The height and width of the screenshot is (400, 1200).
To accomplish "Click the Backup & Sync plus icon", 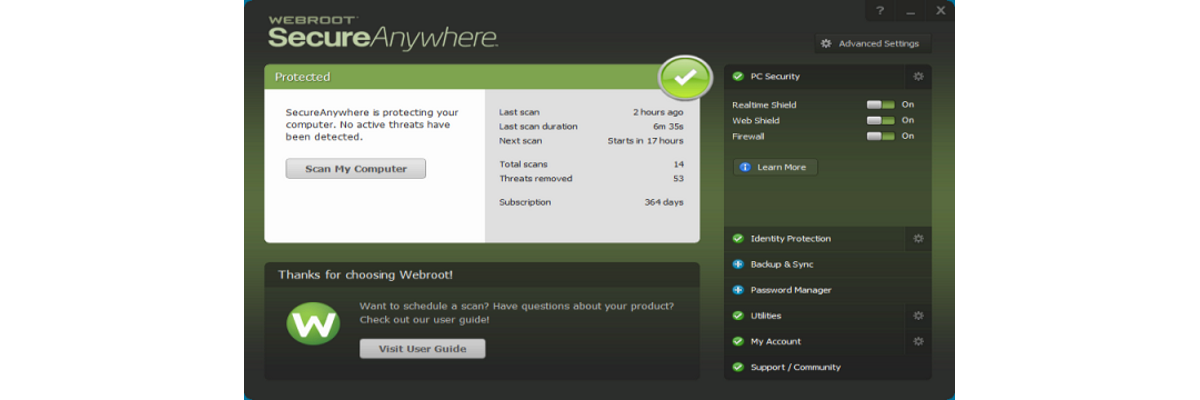I will (x=738, y=264).
